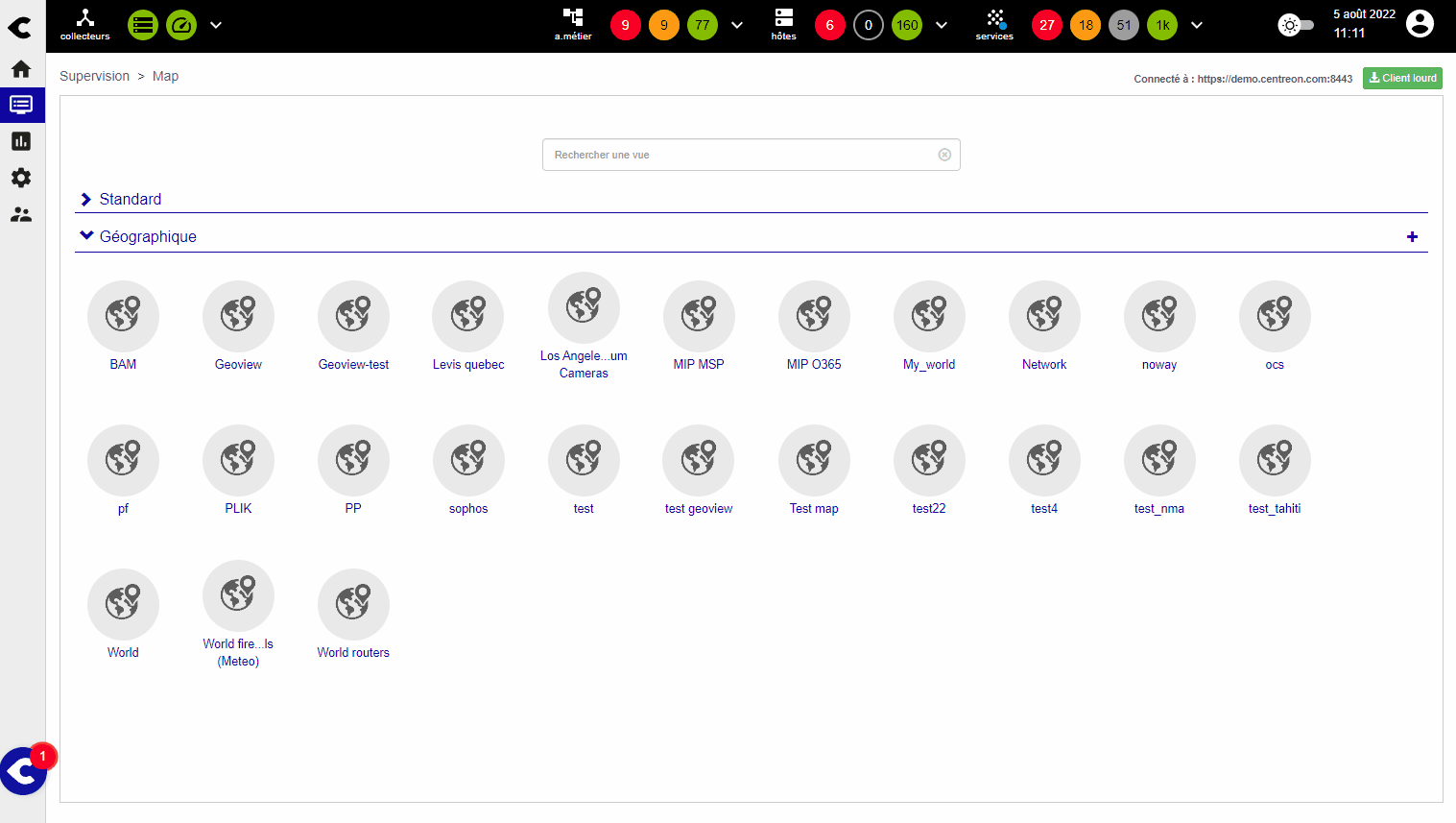This screenshot has width=1456, height=823.
Task: Expand the hôtes status dropdown arrow
Action: [942, 25]
